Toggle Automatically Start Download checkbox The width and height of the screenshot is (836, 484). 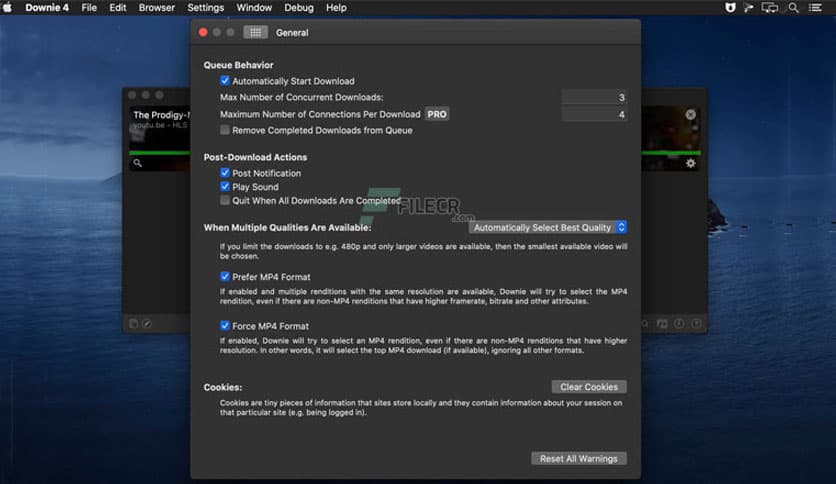(225, 81)
